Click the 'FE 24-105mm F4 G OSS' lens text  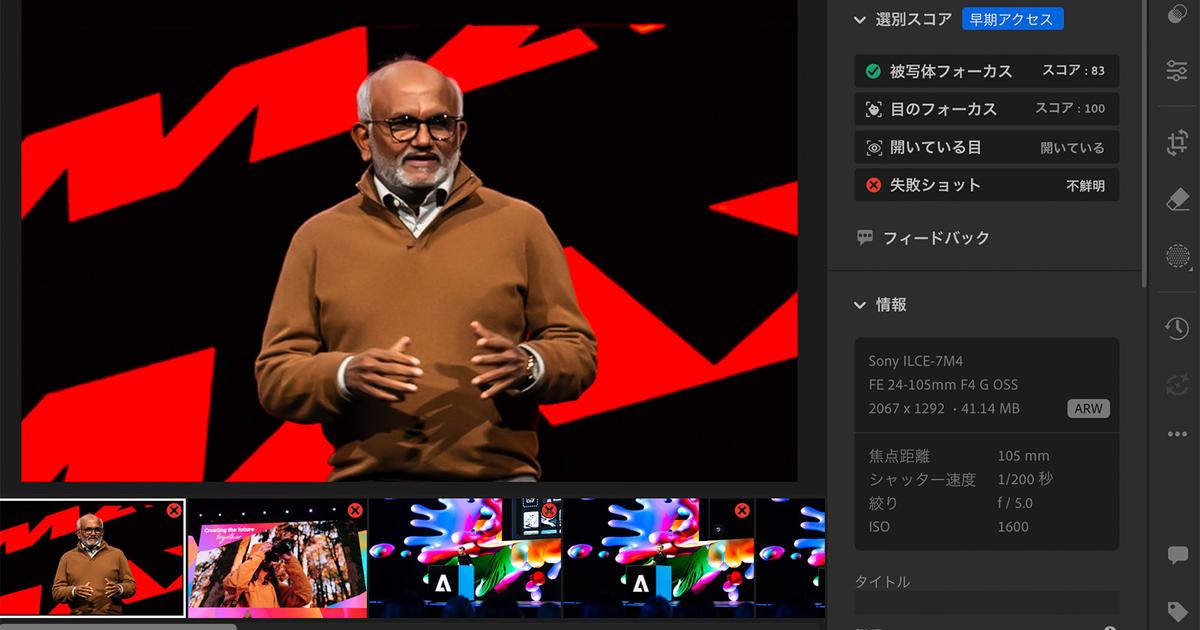(943, 385)
